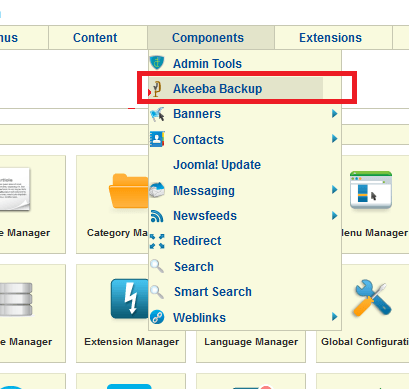409x389 pixels.
Task: Click the article document icon
Action: click(x=15, y=189)
